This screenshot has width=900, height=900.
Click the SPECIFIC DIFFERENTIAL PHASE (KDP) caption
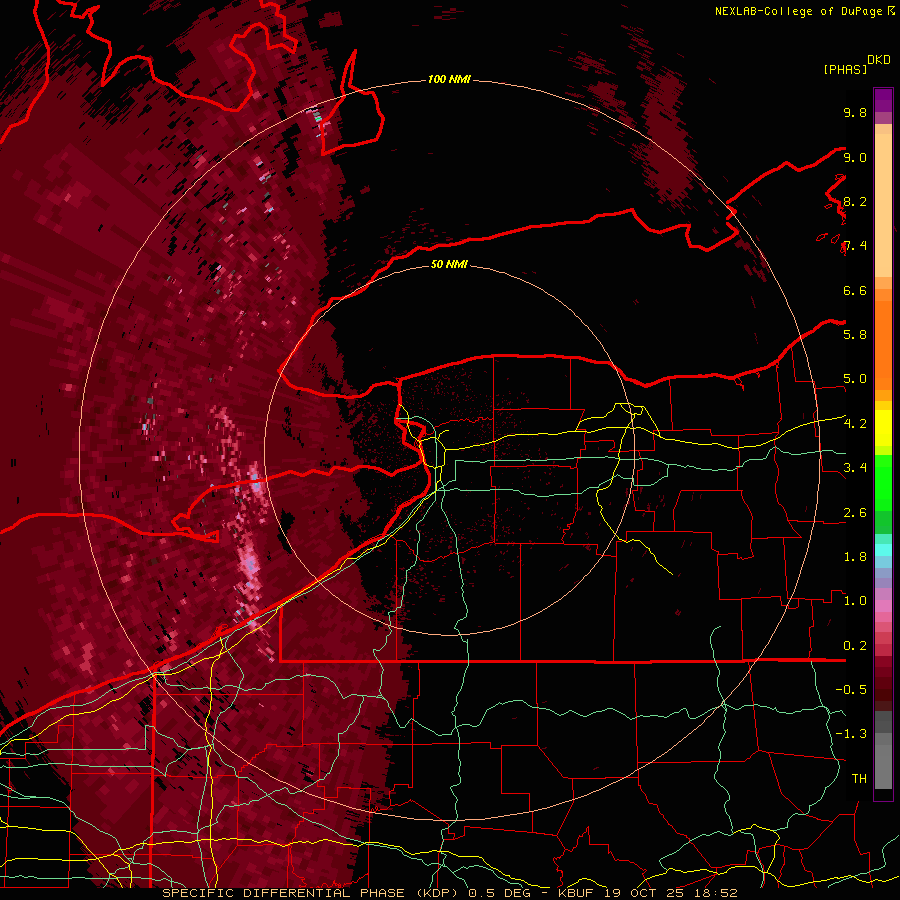(x=312, y=893)
